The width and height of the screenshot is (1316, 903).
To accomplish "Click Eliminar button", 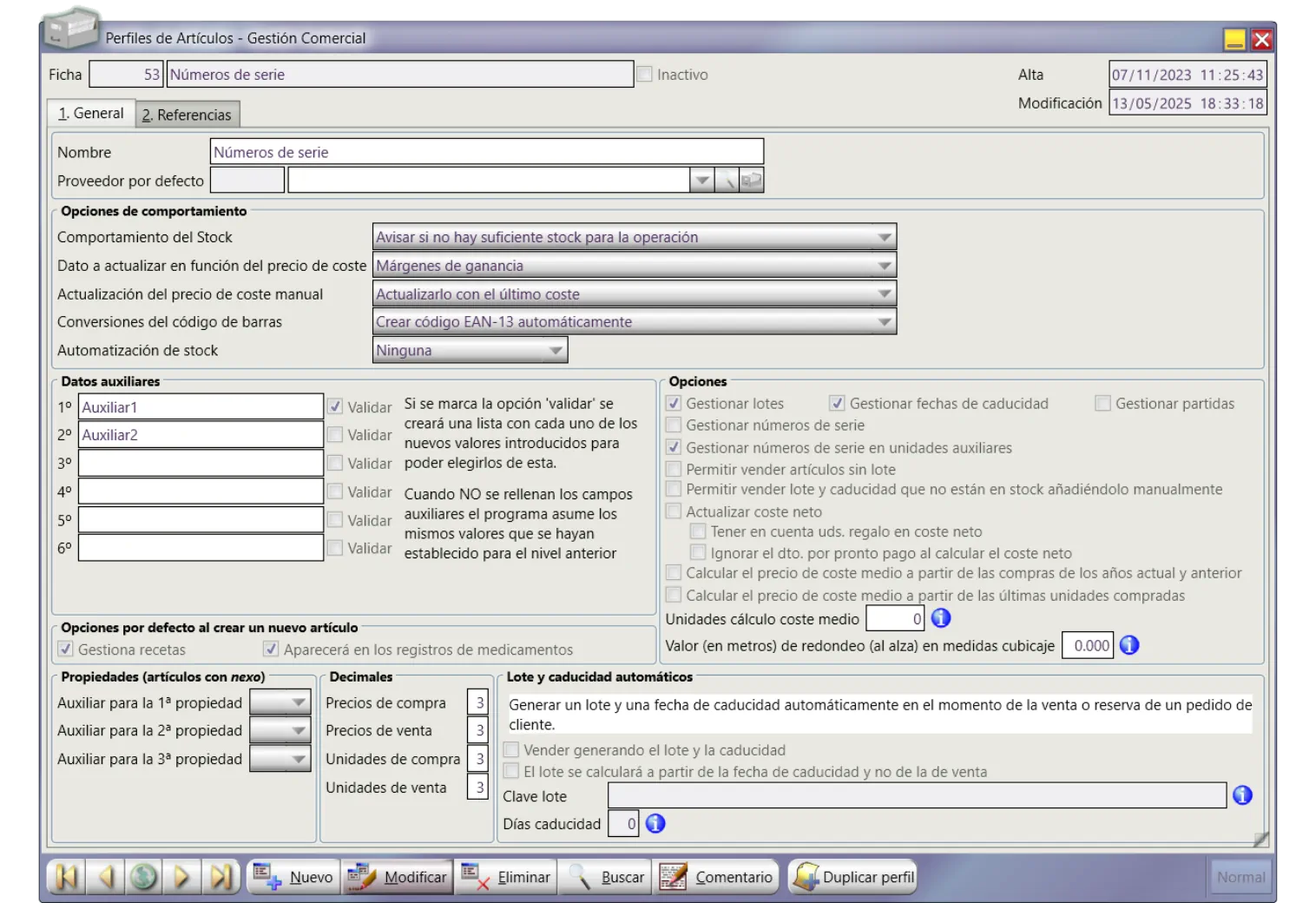I will click(x=505, y=877).
